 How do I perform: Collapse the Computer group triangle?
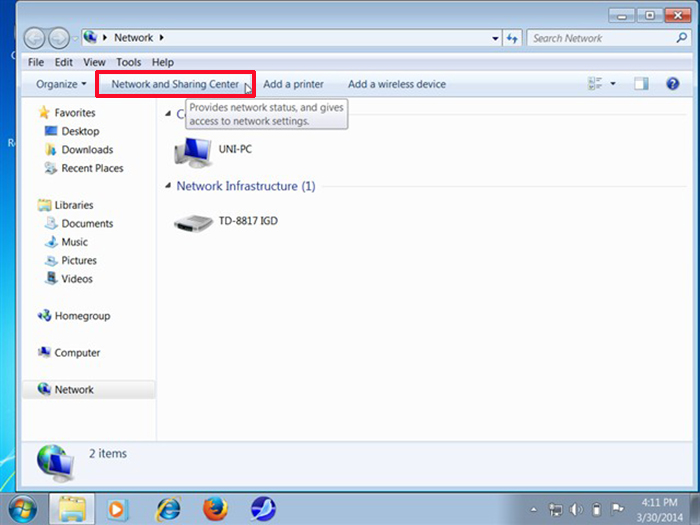(x=168, y=113)
